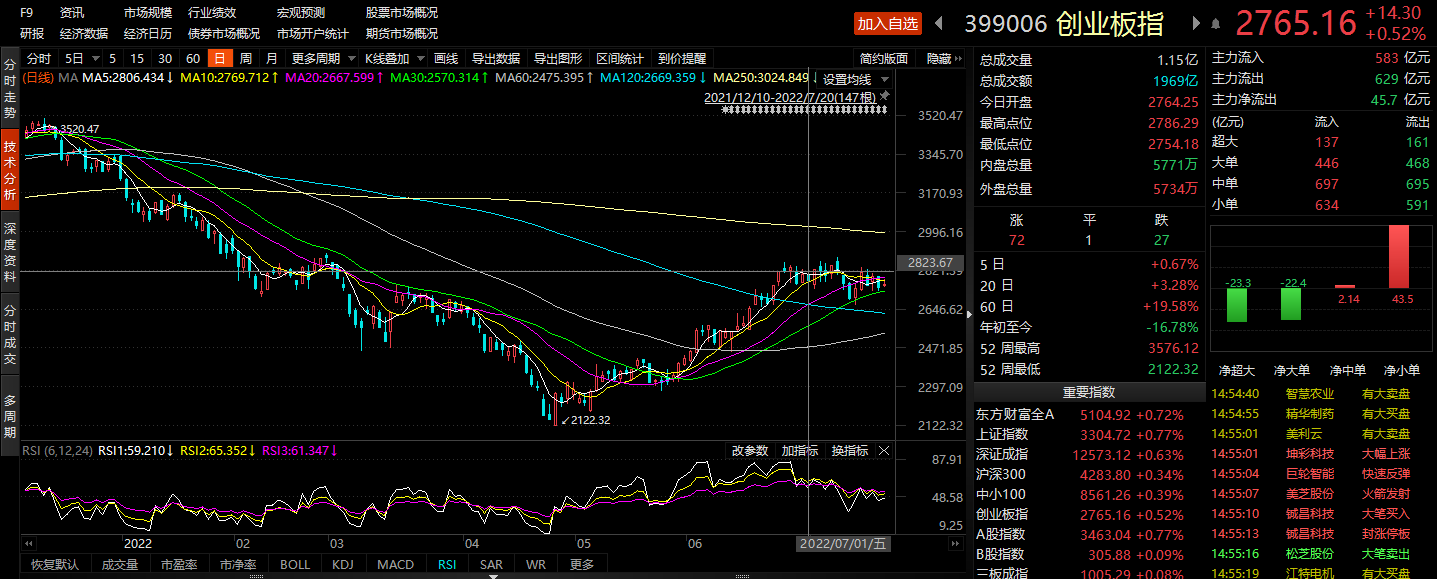Click the 加入自选 button
1437x579 pixels.
[887, 24]
